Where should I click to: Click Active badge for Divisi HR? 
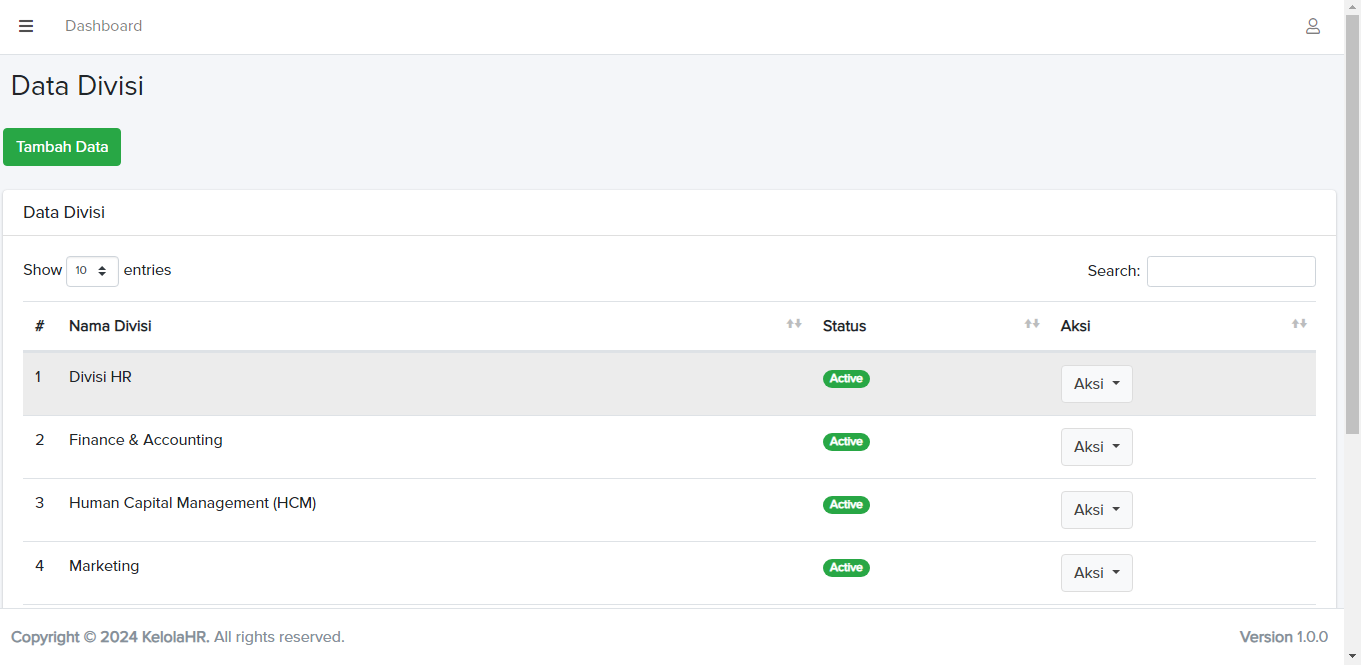[x=846, y=379]
